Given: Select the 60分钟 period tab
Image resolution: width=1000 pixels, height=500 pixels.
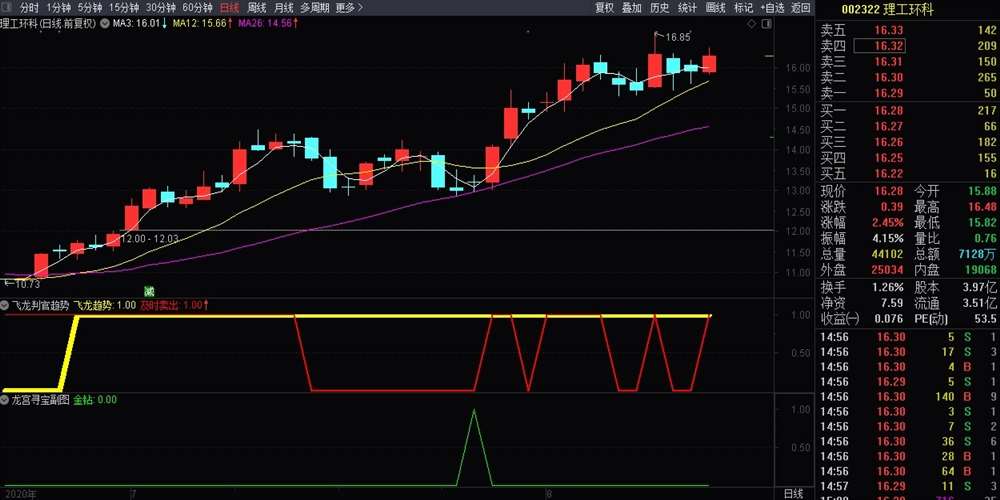Looking at the screenshot, I should point(197,7).
